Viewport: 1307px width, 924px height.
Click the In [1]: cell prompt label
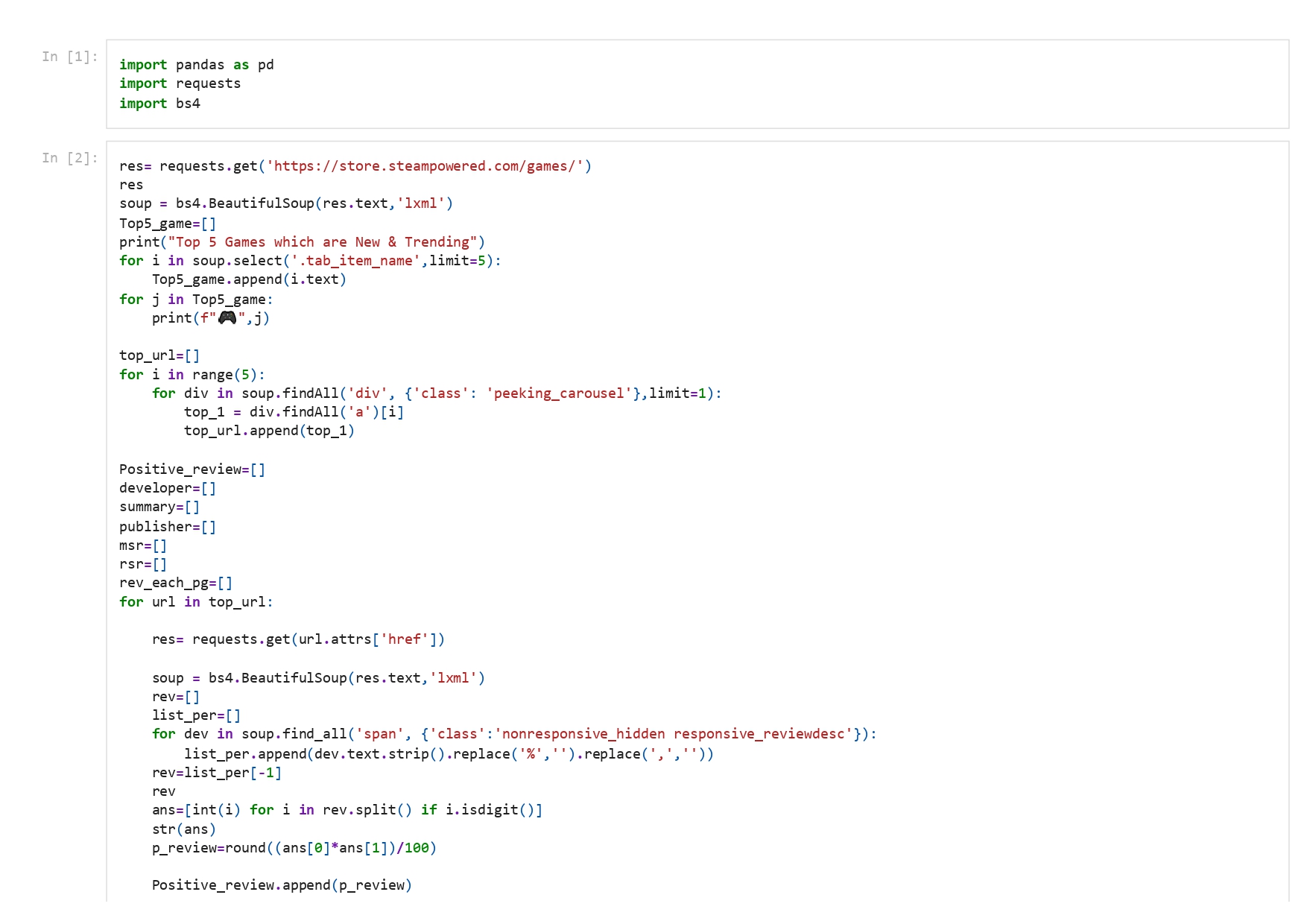pos(69,57)
